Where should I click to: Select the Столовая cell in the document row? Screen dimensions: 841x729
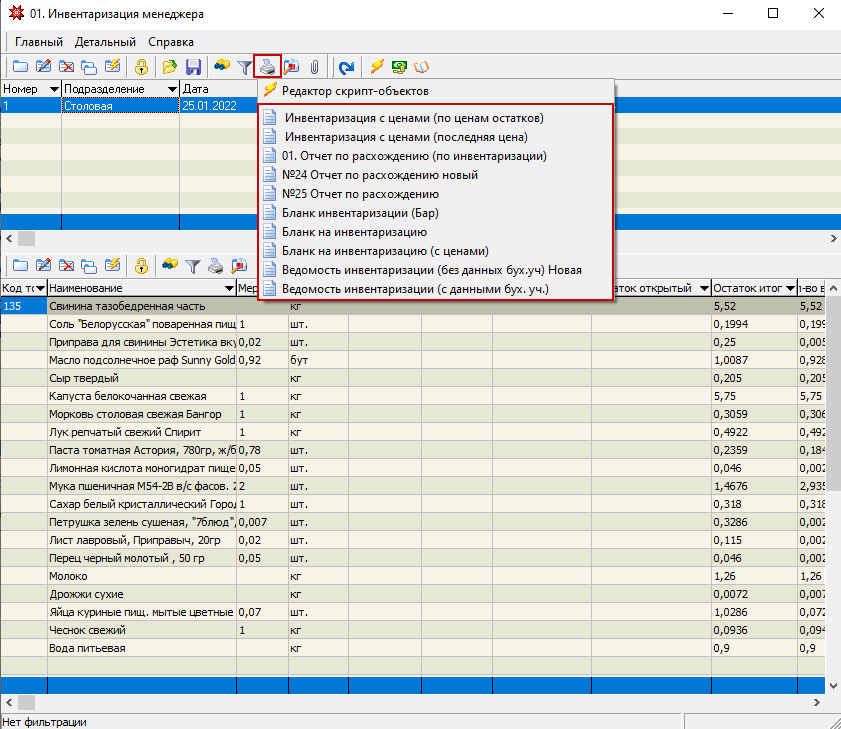[x=120, y=106]
